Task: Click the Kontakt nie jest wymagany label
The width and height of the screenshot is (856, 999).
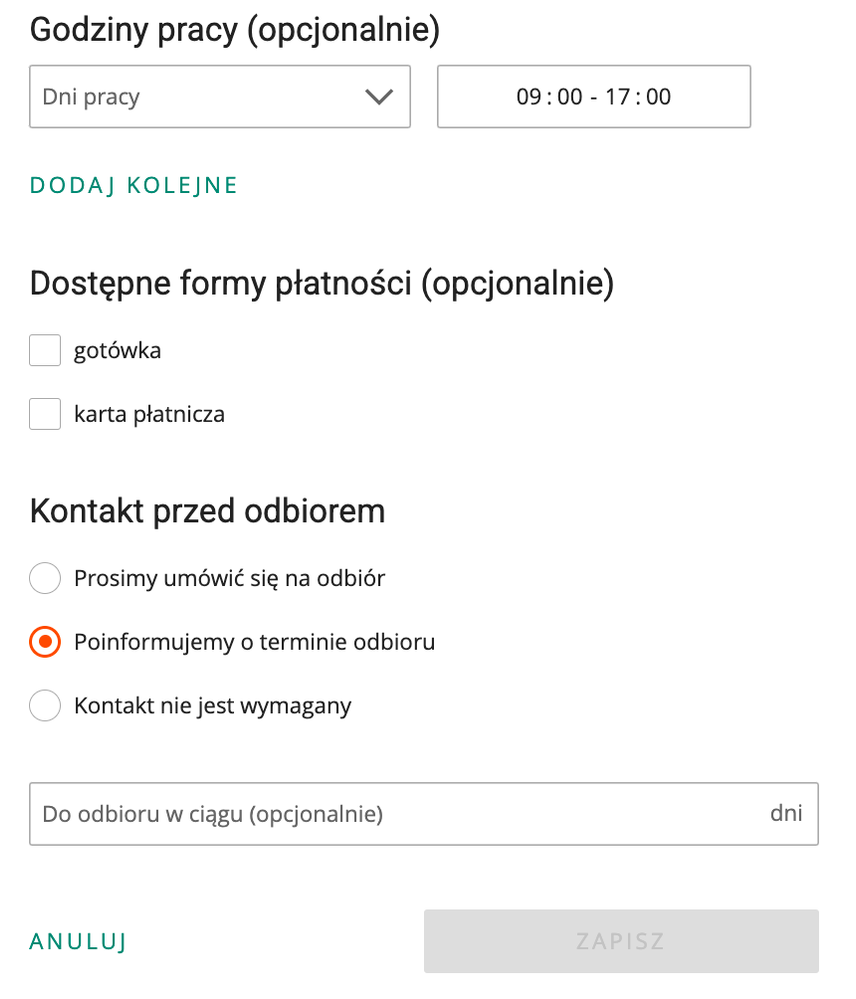Action: [212, 706]
